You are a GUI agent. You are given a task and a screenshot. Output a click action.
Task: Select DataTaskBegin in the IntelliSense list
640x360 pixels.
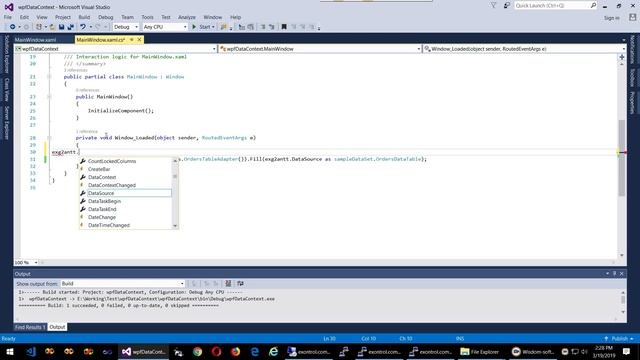click(126, 201)
